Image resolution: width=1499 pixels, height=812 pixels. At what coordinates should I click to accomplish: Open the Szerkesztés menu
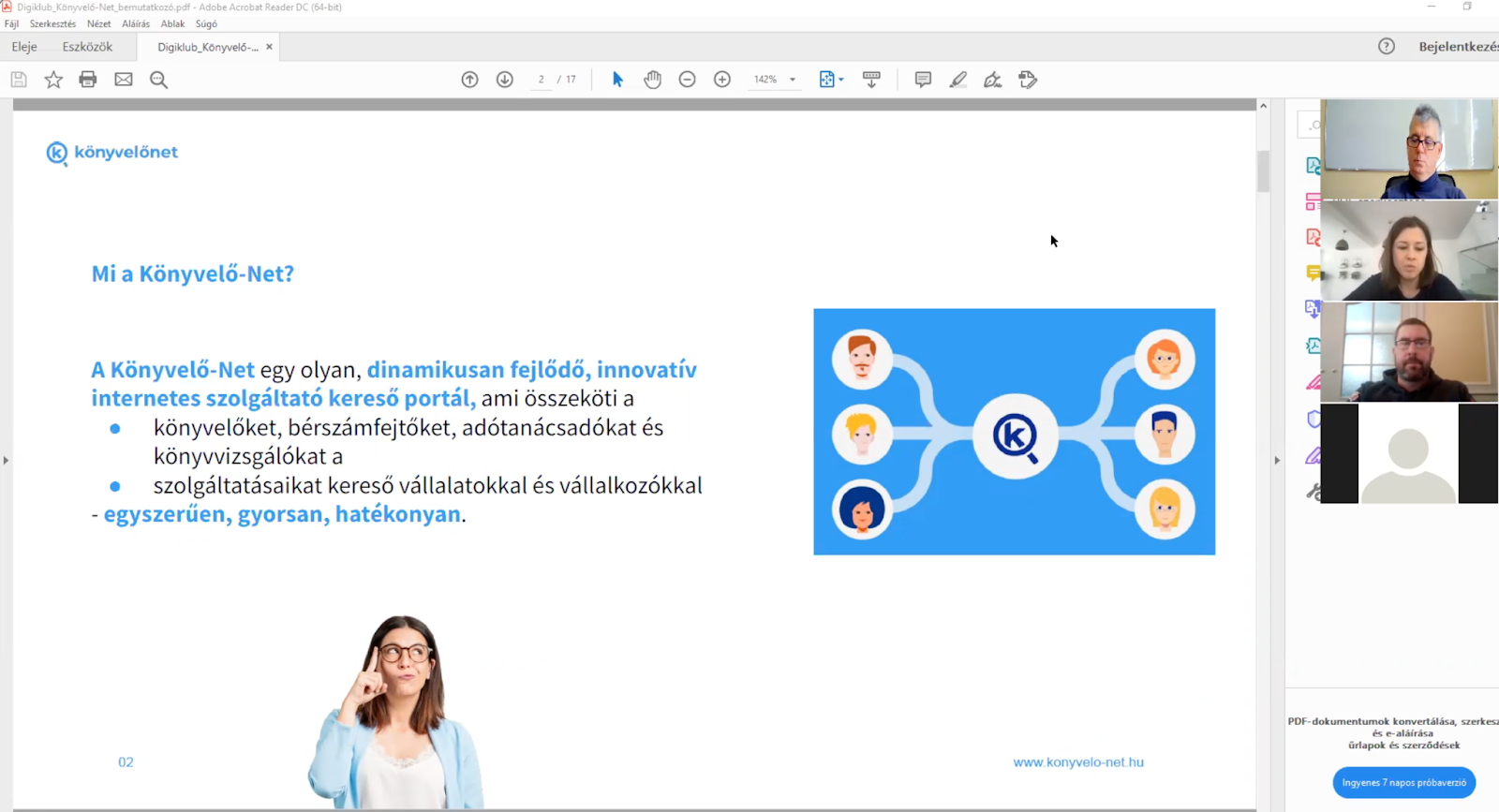coord(52,24)
